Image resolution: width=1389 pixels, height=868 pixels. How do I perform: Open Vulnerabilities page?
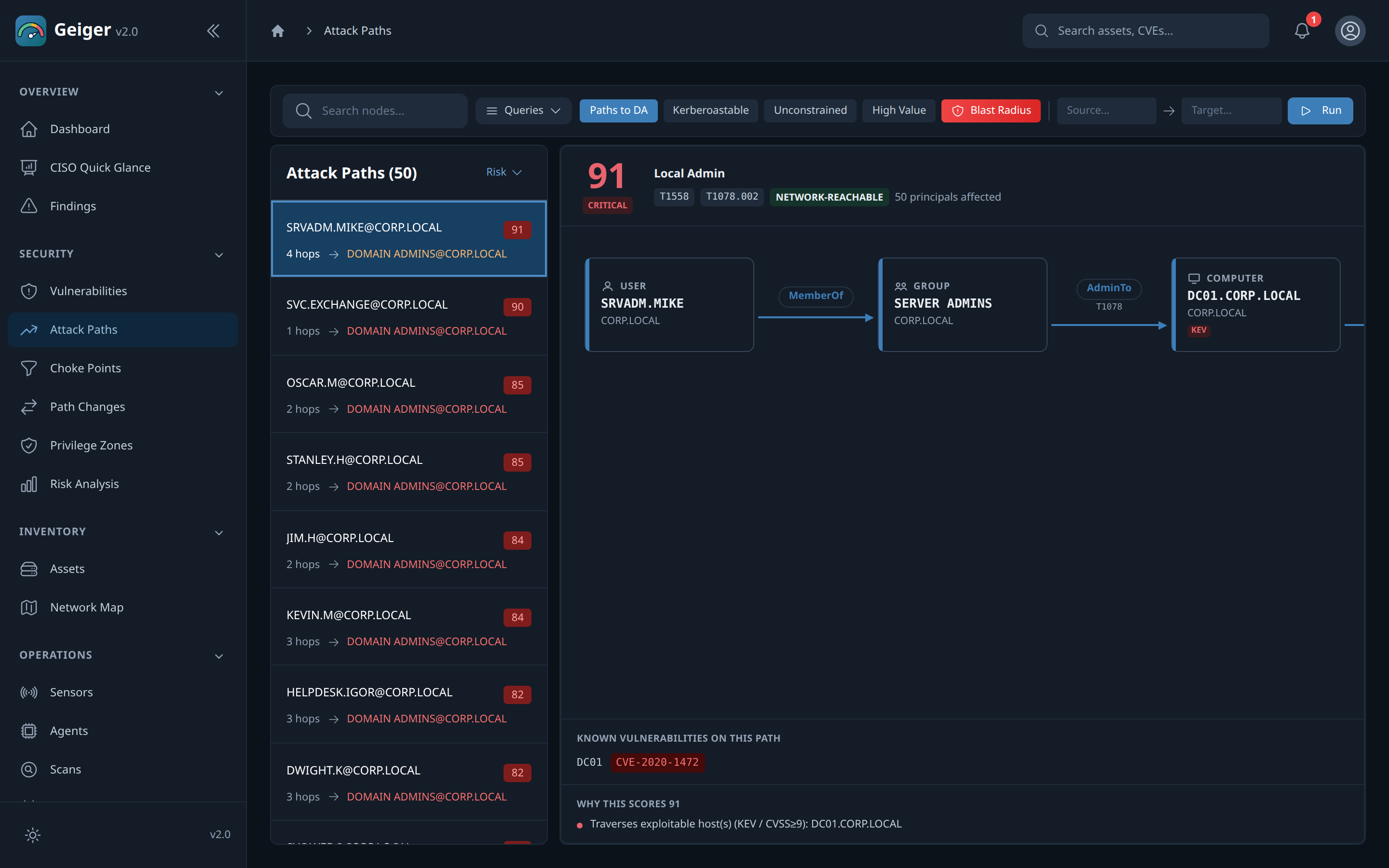pyautogui.click(x=123, y=291)
